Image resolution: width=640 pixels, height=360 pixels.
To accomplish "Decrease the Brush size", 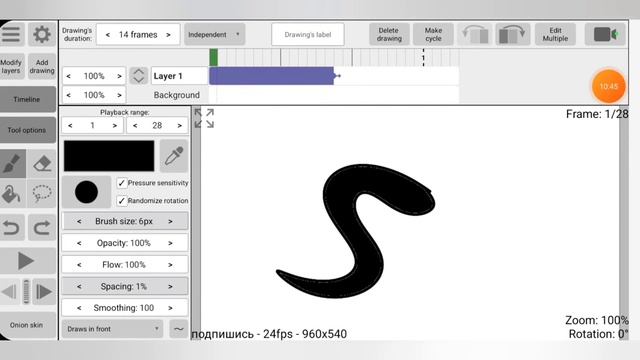I will [x=79, y=222].
